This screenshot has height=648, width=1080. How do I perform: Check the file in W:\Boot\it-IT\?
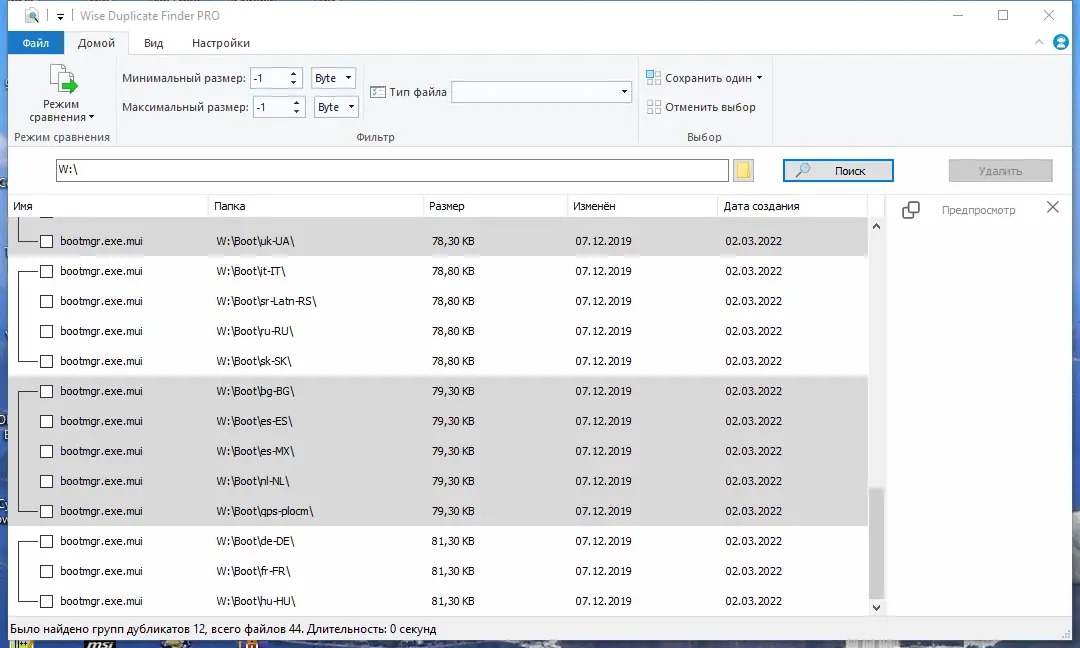(46, 271)
